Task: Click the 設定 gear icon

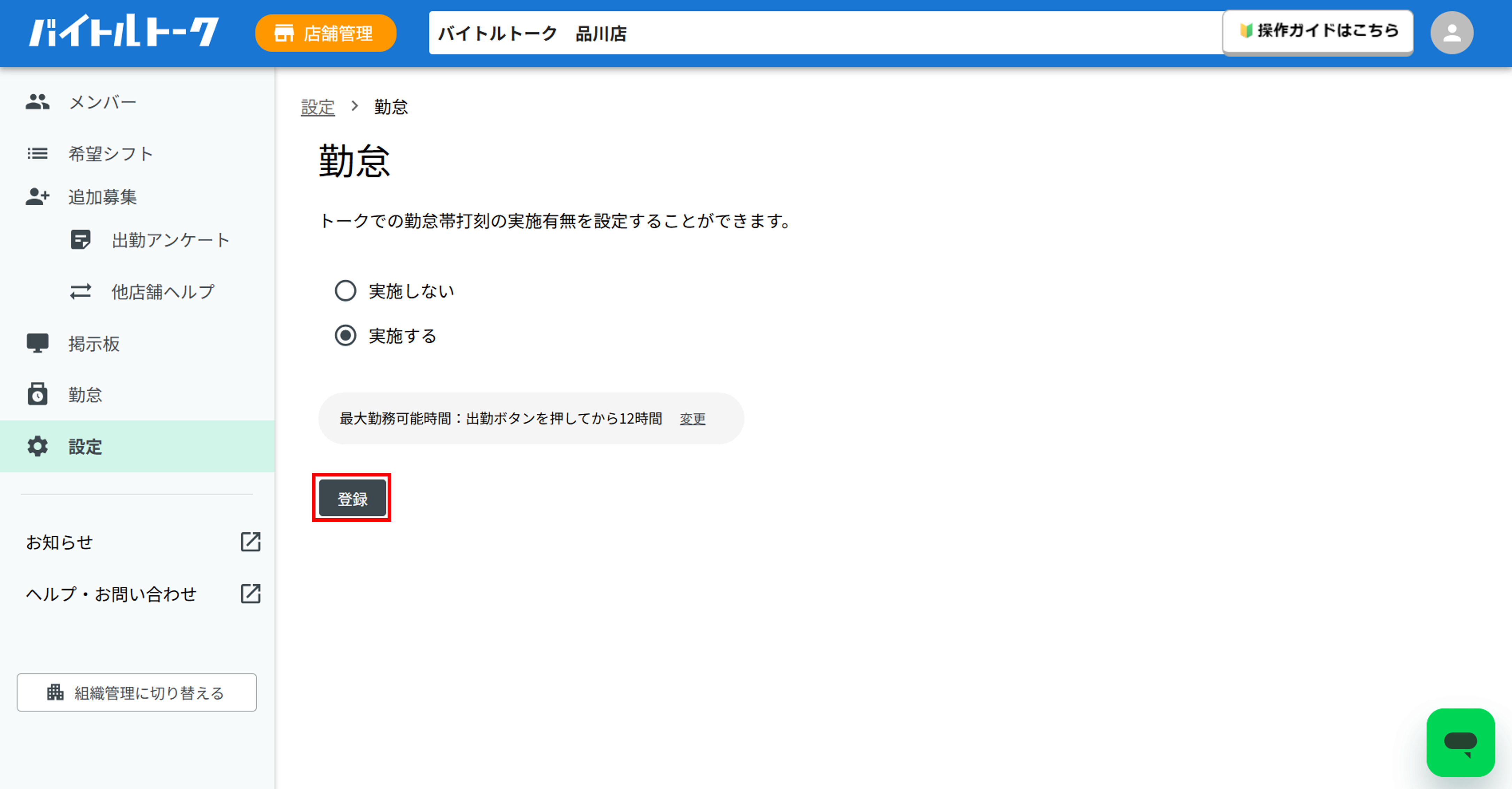Action: (x=38, y=447)
